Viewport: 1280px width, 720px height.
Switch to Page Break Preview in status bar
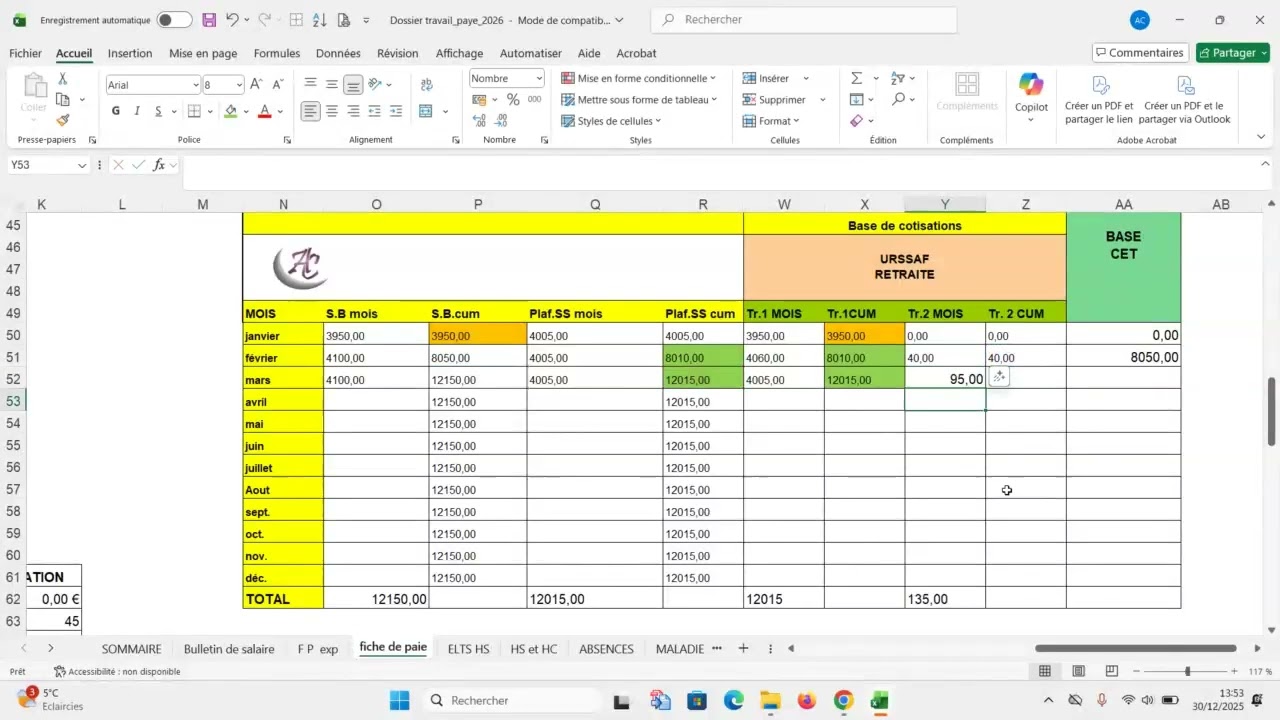point(1111,671)
